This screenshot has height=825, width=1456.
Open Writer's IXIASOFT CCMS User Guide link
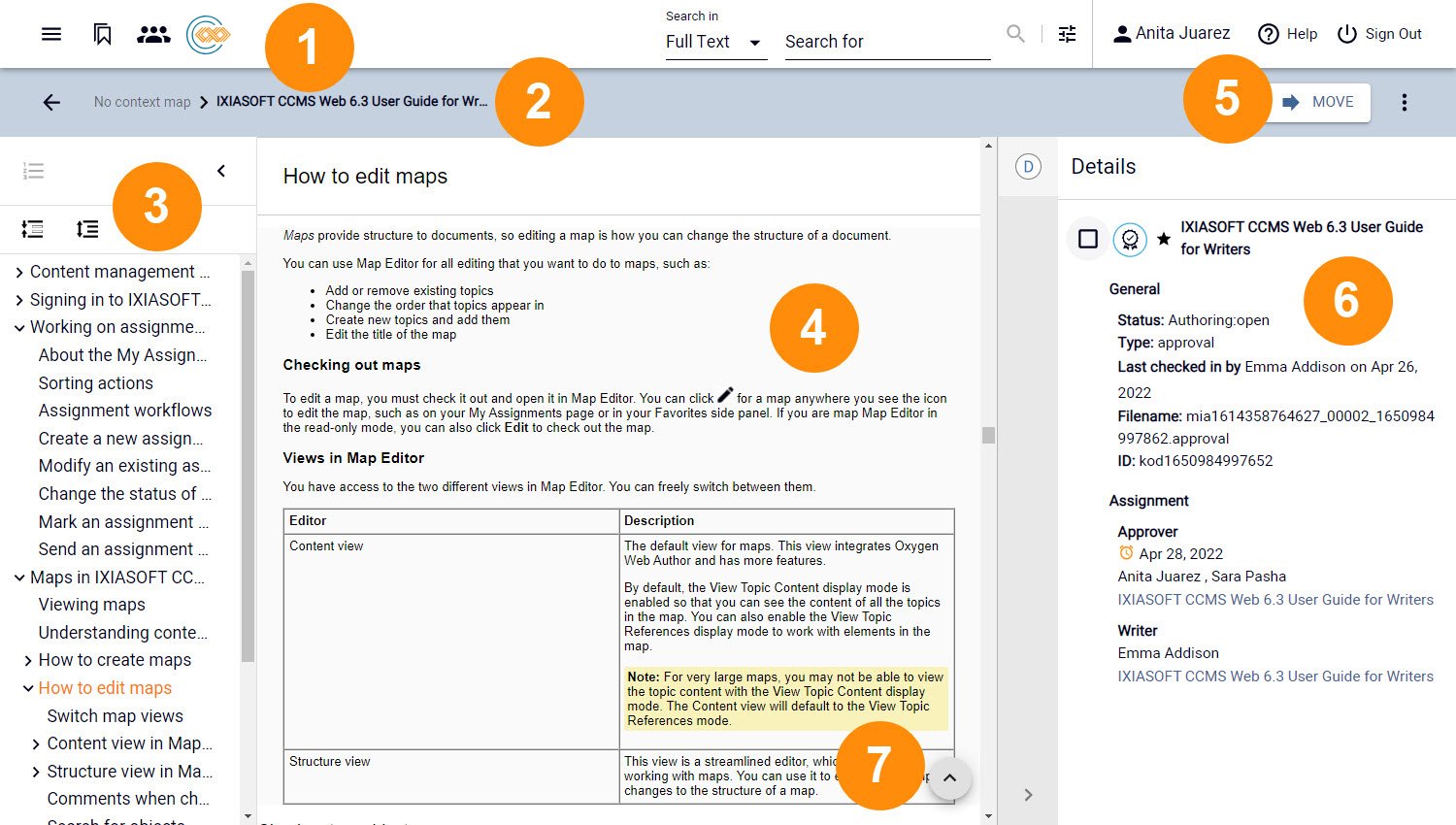[x=1275, y=676]
